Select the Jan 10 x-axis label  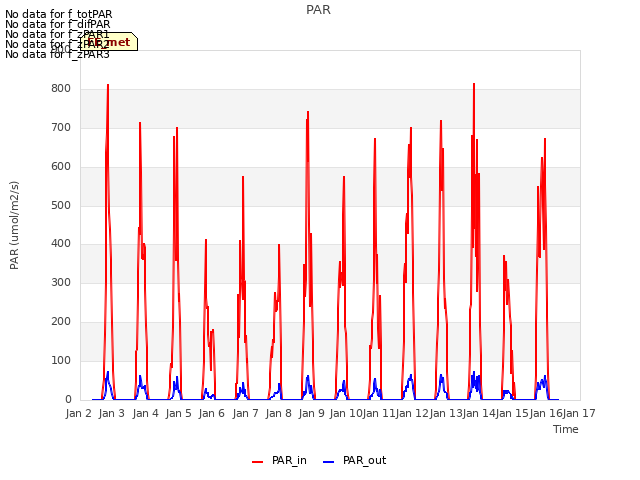click(x=346, y=413)
